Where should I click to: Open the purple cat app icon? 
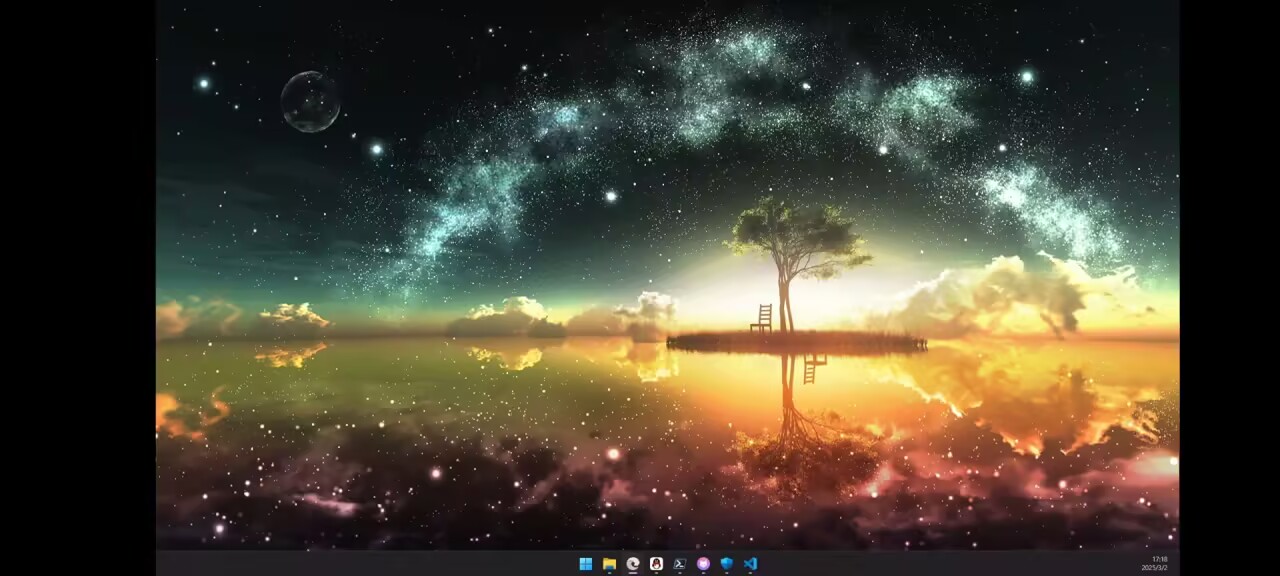[x=703, y=564]
